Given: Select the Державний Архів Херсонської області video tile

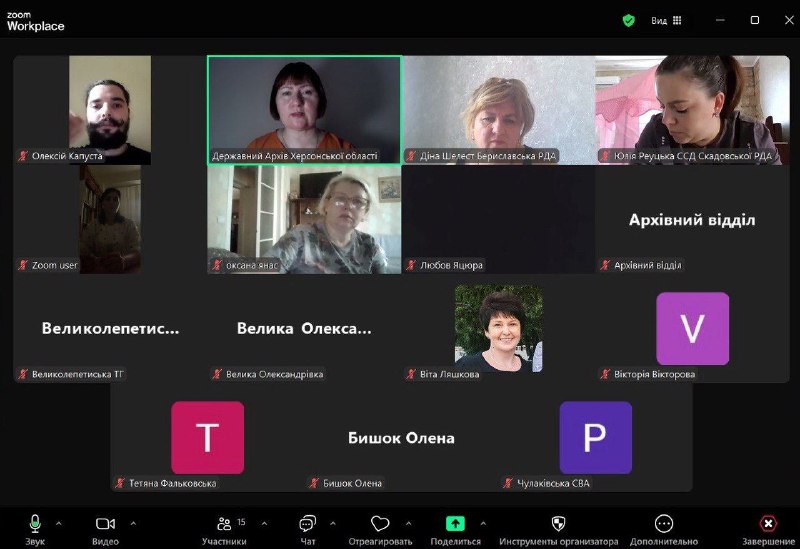Looking at the screenshot, I should coord(304,109).
